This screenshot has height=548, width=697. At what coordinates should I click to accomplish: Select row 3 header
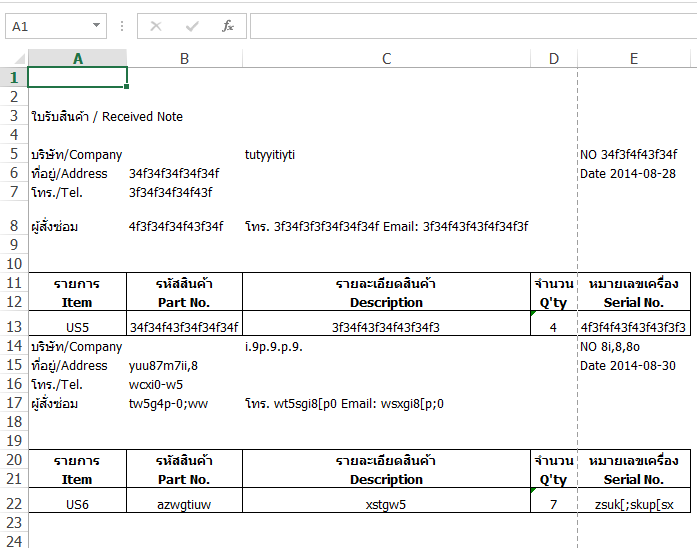(14, 116)
